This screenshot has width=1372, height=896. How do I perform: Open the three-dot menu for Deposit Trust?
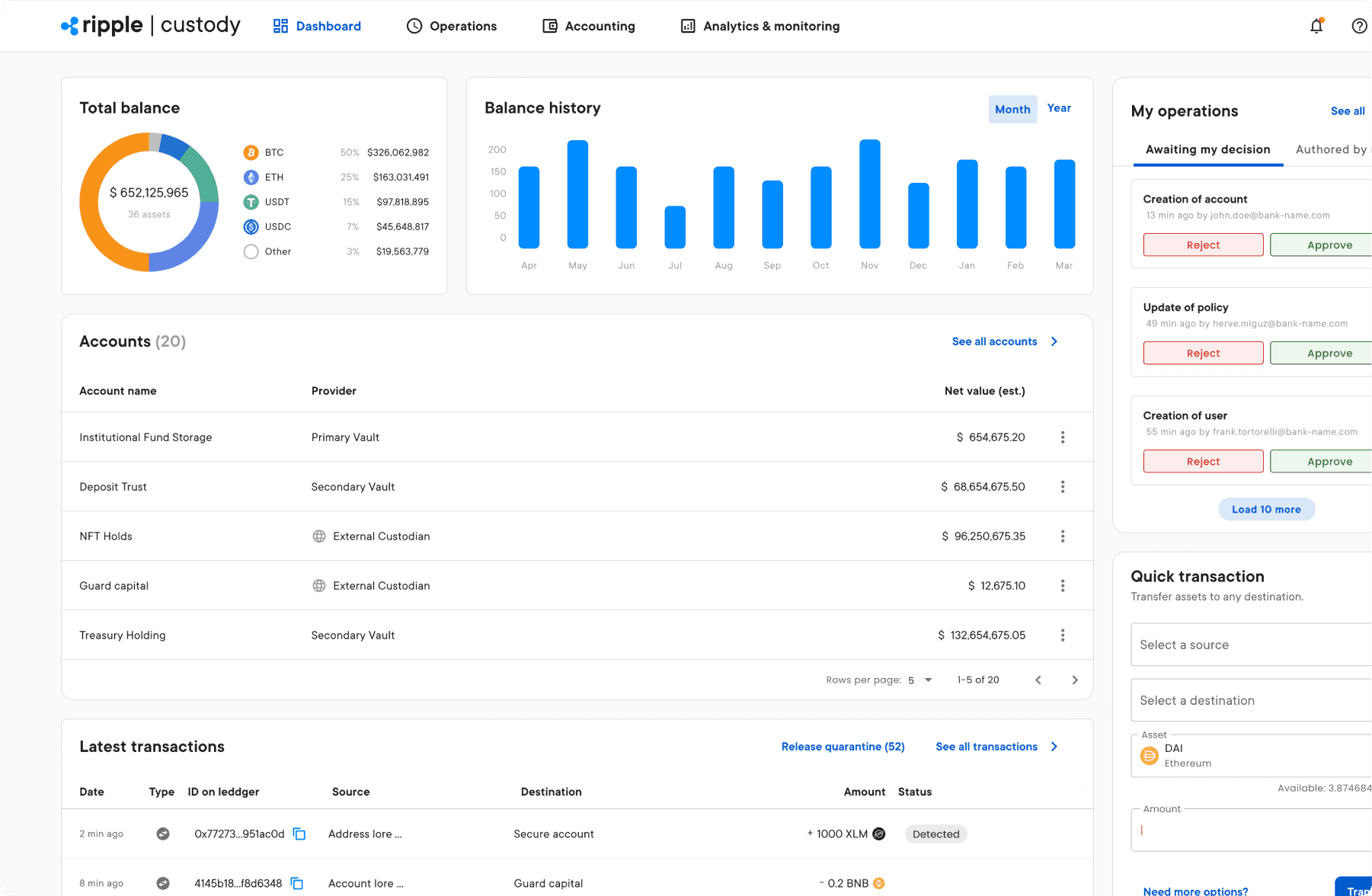tap(1063, 486)
